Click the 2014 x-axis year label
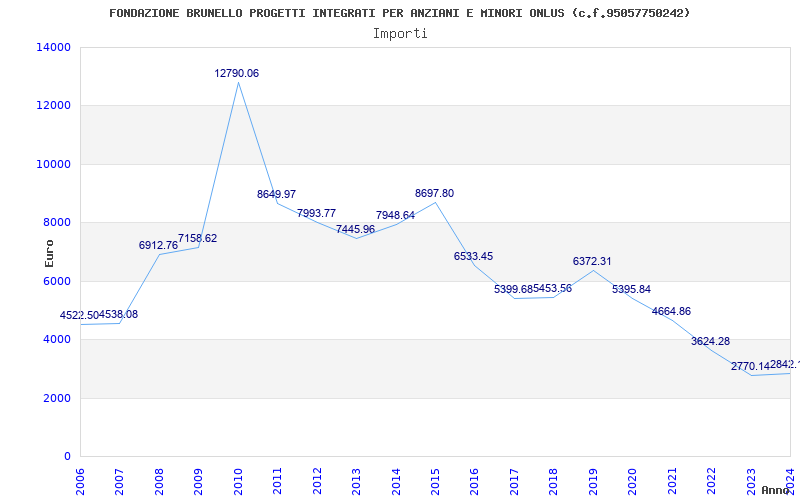This screenshot has width=800, height=500. point(395,481)
